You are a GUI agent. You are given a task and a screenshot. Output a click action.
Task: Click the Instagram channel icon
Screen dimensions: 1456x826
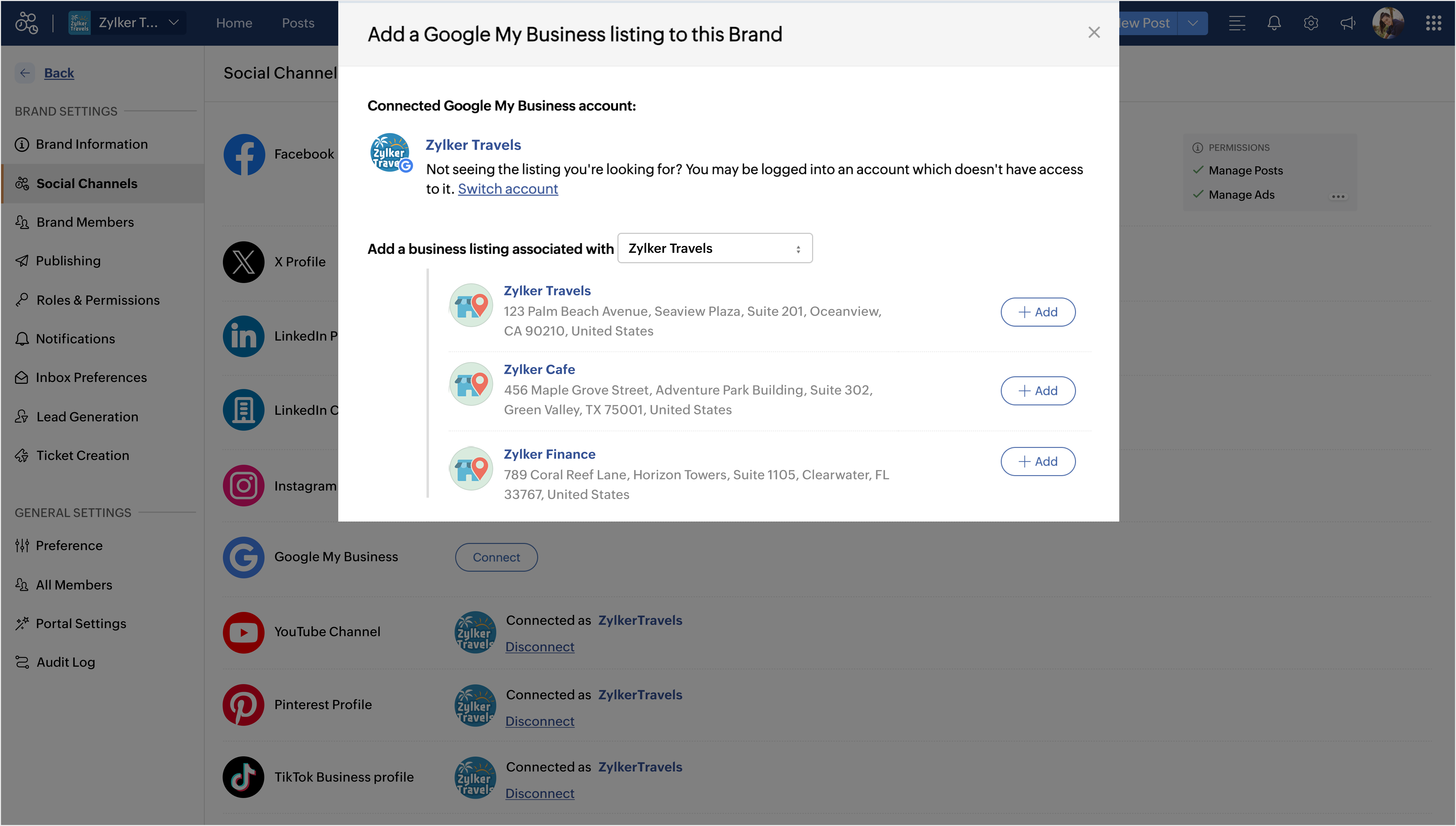point(244,486)
